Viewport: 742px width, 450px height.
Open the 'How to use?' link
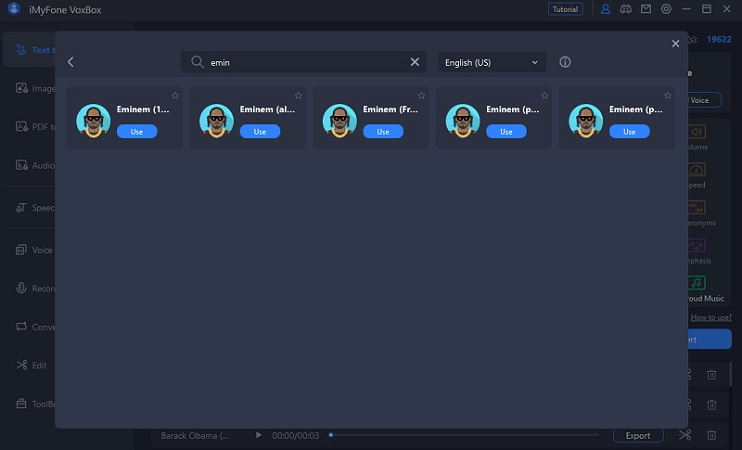pos(711,318)
